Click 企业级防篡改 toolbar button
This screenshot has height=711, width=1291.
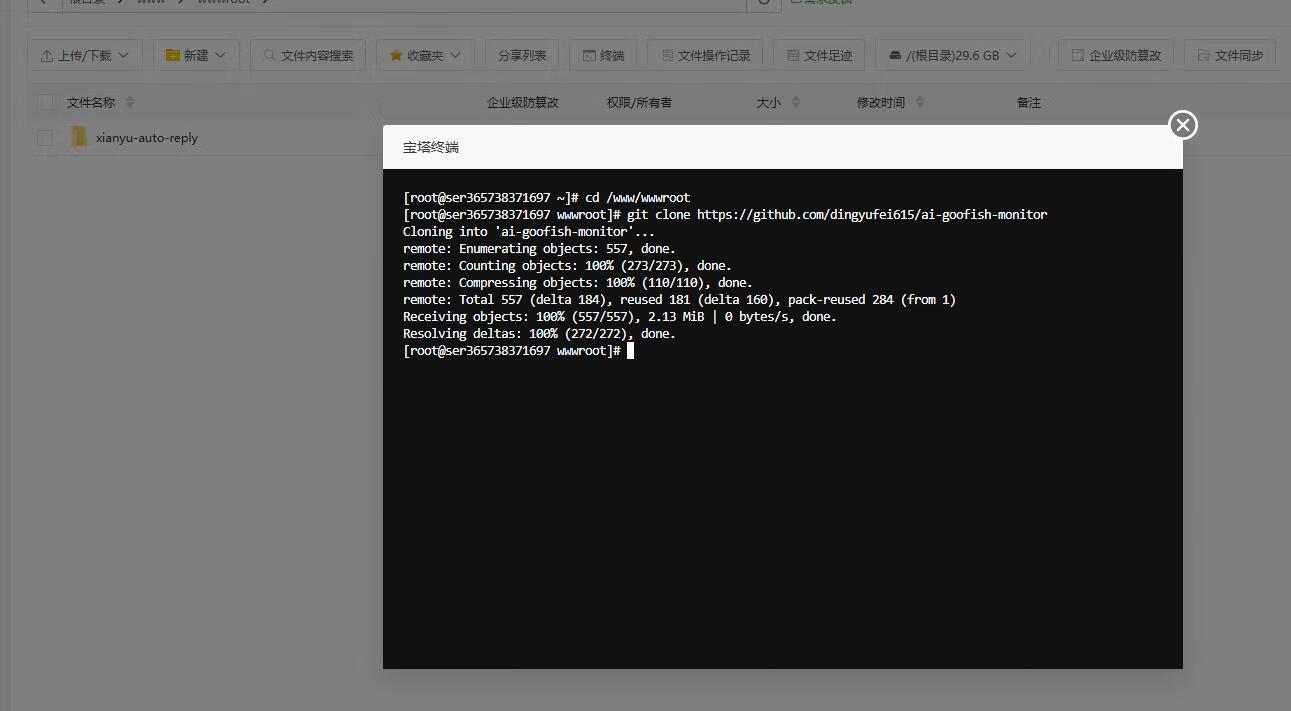point(1116,55)
